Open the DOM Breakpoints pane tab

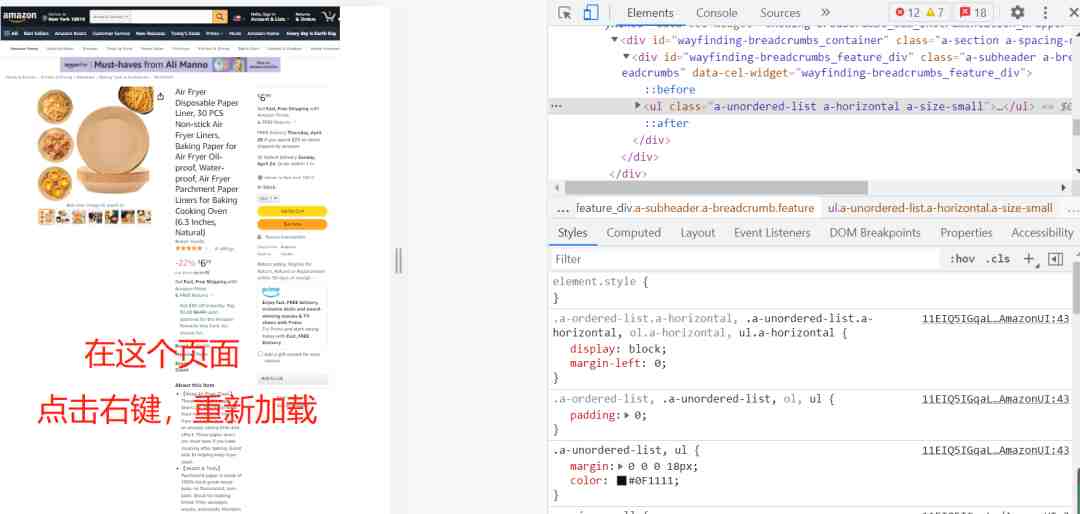(x=875, y=233)
